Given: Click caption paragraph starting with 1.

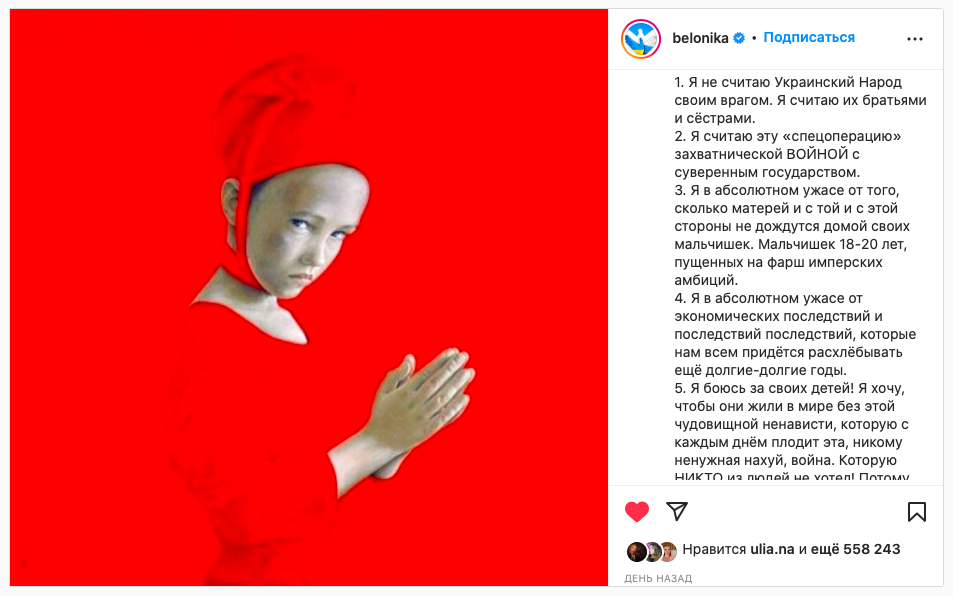Looking at the screenshot, I should [800, 100].
